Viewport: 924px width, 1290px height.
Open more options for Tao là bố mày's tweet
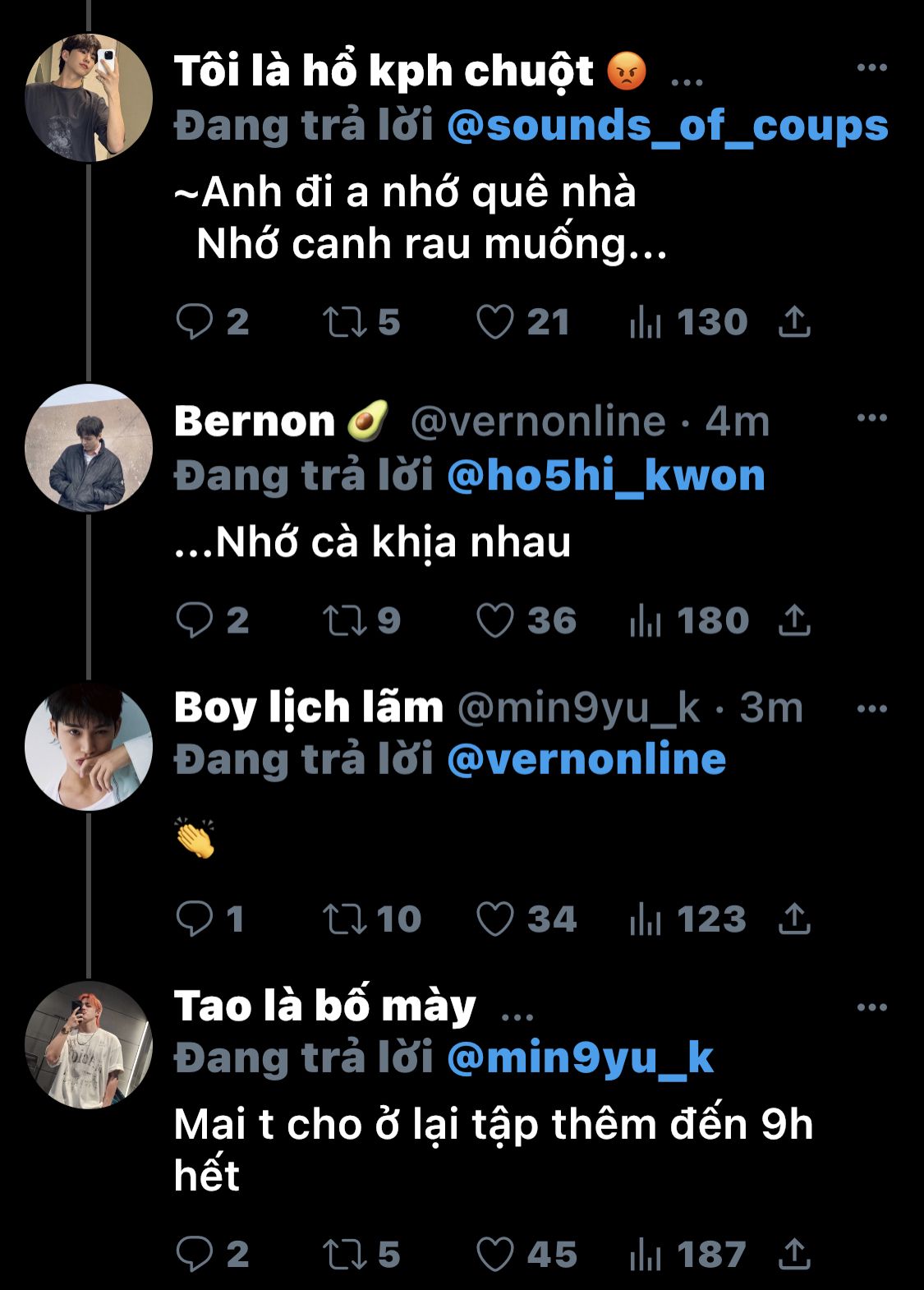tap(871, 1007)
